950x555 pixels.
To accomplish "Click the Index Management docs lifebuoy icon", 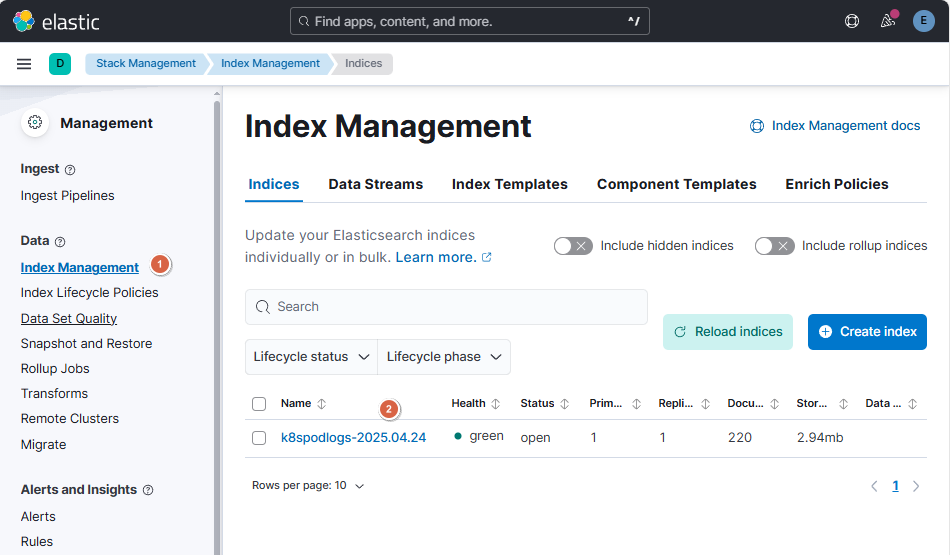I will pos(757,126).
